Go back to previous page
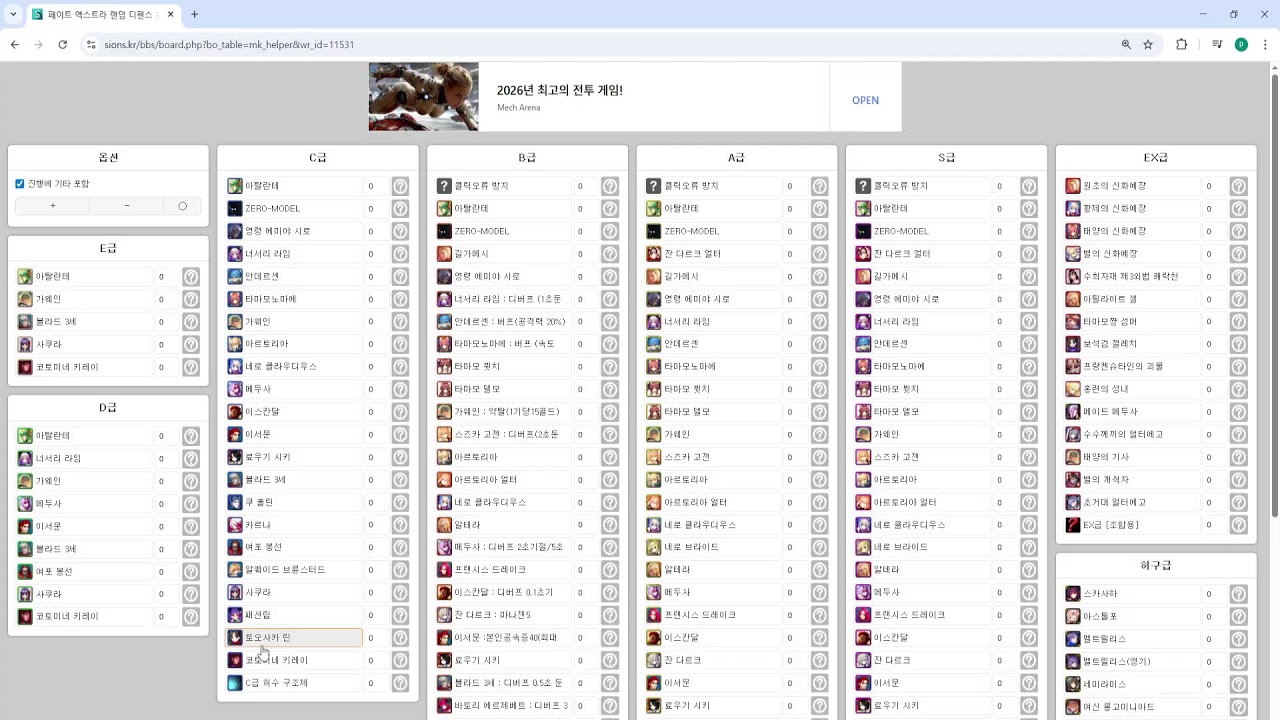This screenshot has height=720, width=1280. (15, 44)
